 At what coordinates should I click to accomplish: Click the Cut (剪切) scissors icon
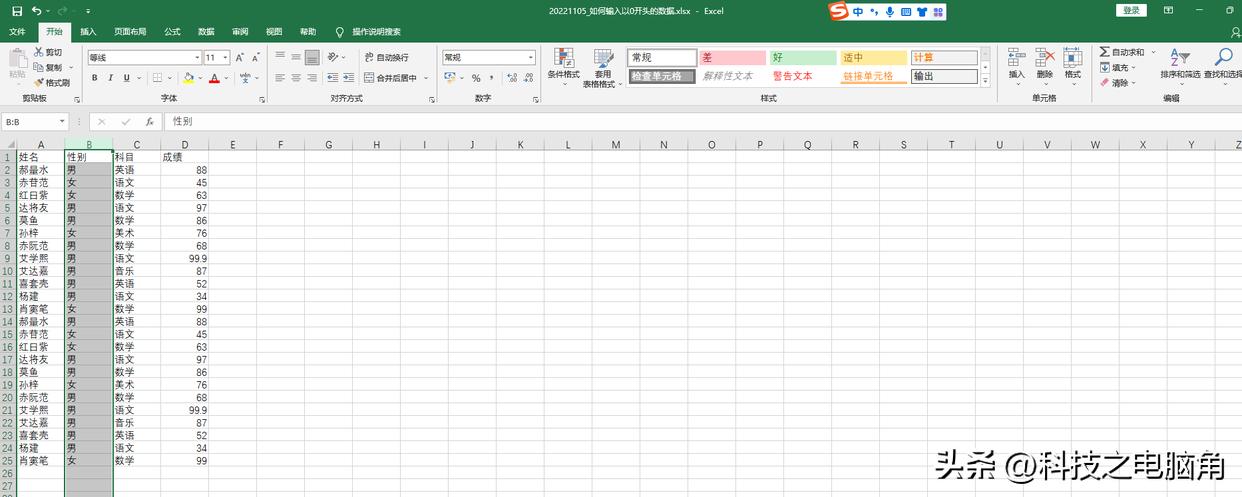pos(39,52)
